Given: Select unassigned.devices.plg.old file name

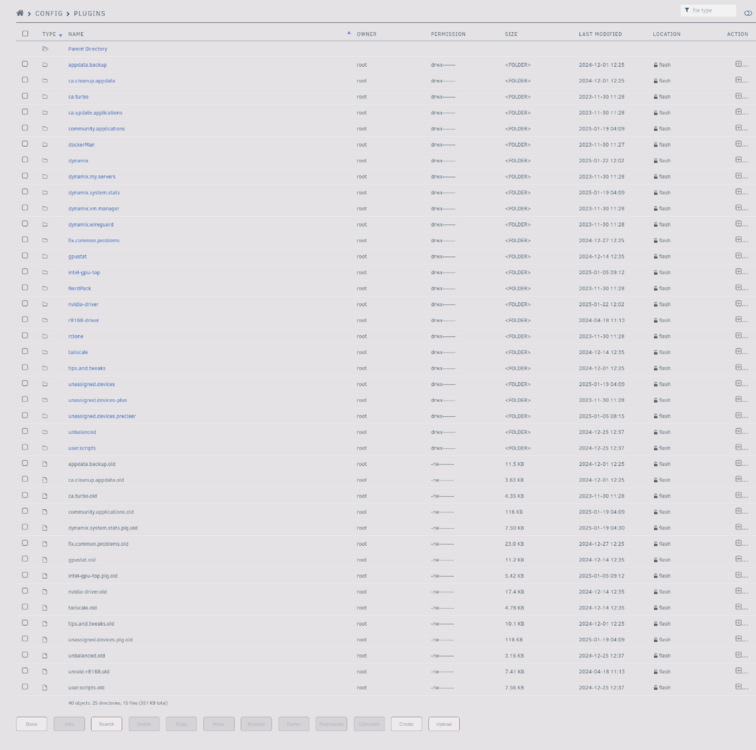Looking at the screenshot, I should click(x=100, y=640).
